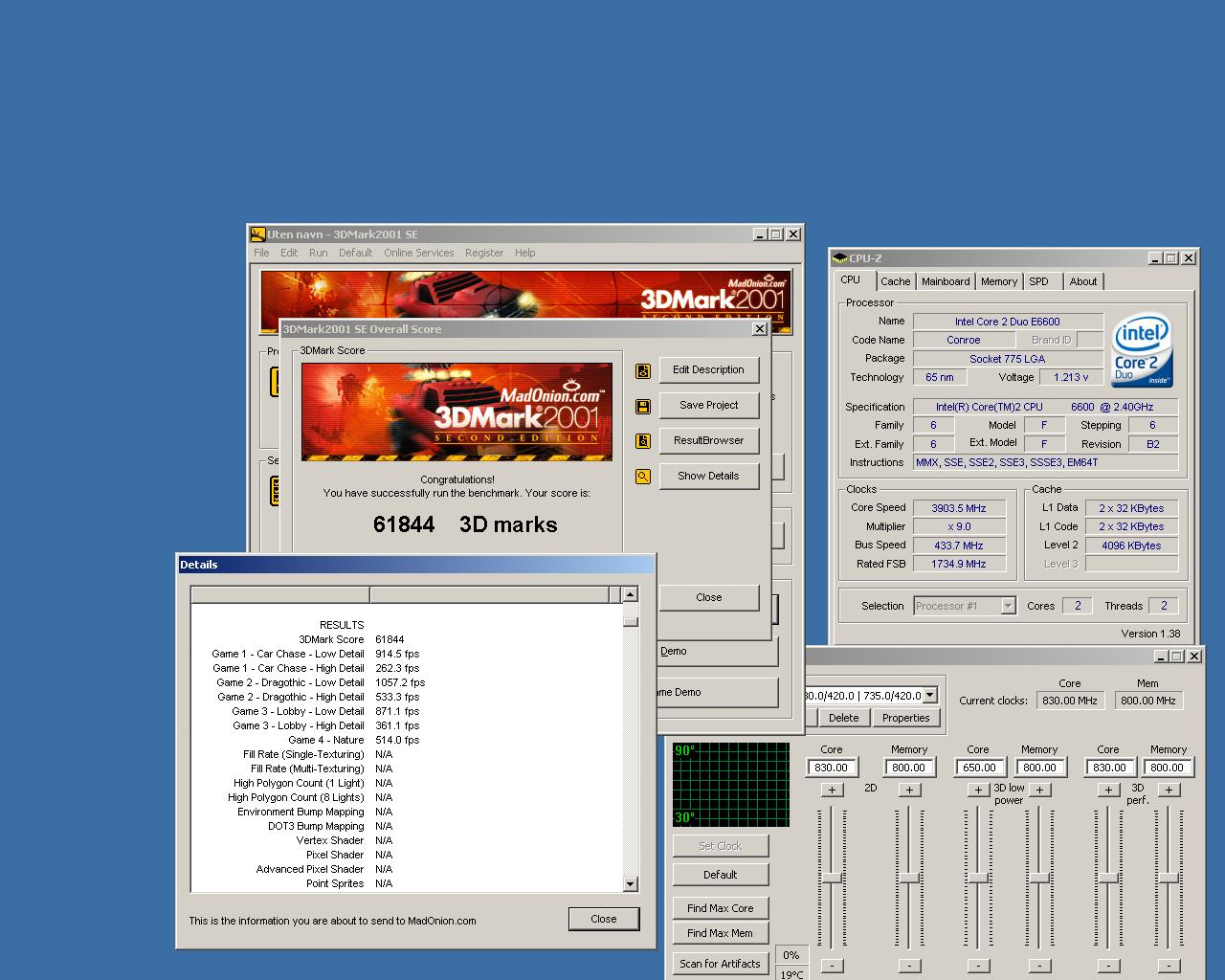This screenshot has height=980, width=1225.
Task: Open the Run menu in 3DMark2001
Action: [318, 253]
